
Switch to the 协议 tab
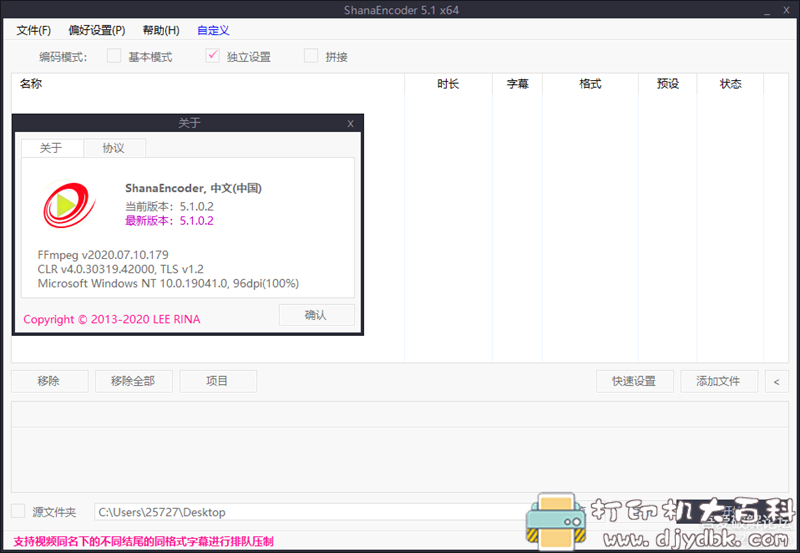point(114,148)
